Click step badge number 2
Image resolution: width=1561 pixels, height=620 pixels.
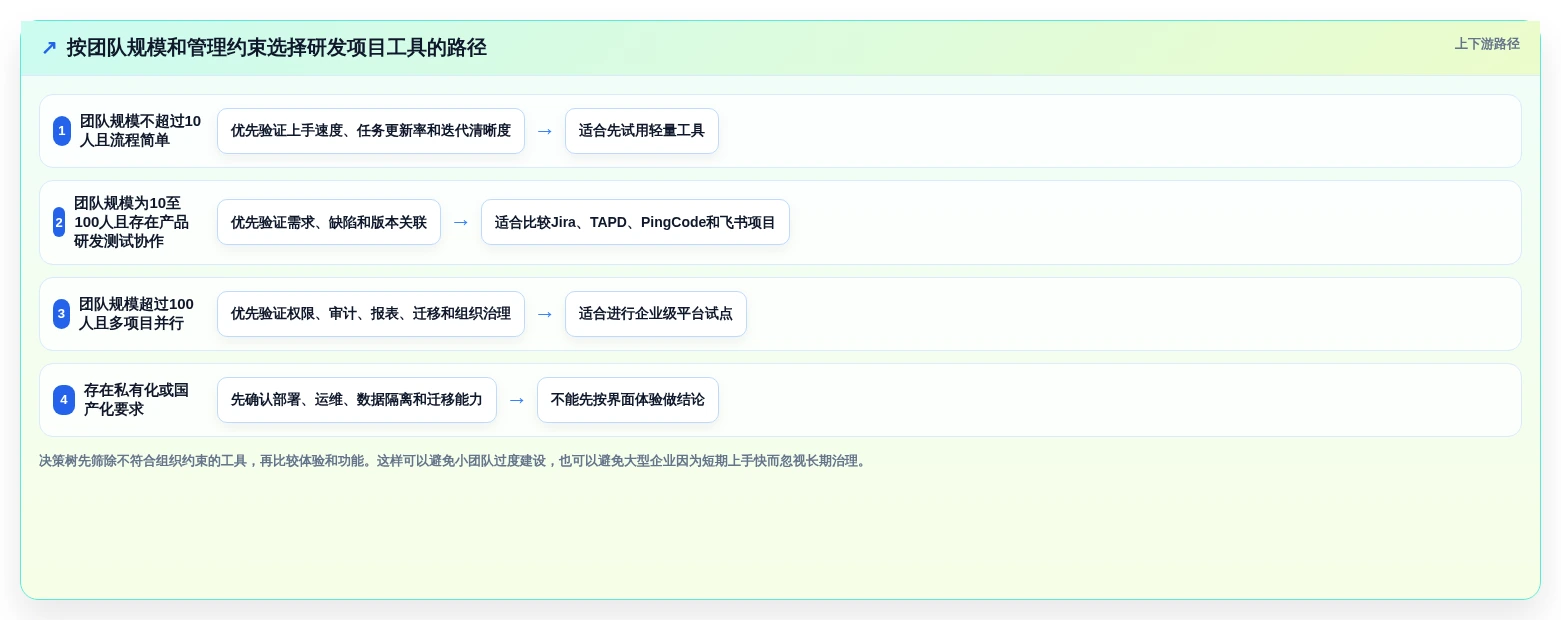(59, 222)
